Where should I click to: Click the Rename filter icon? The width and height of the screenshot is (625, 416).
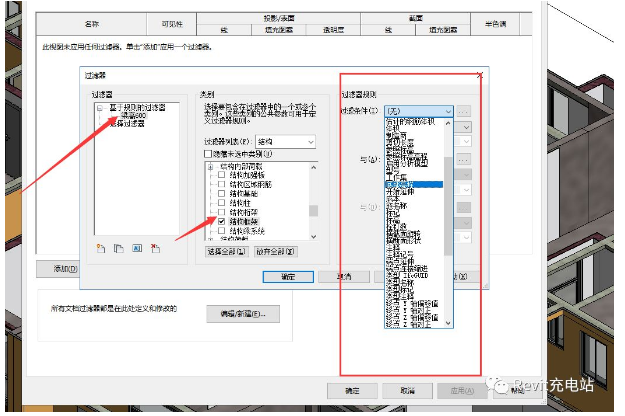pyautogui.click(x=137, y=248)
